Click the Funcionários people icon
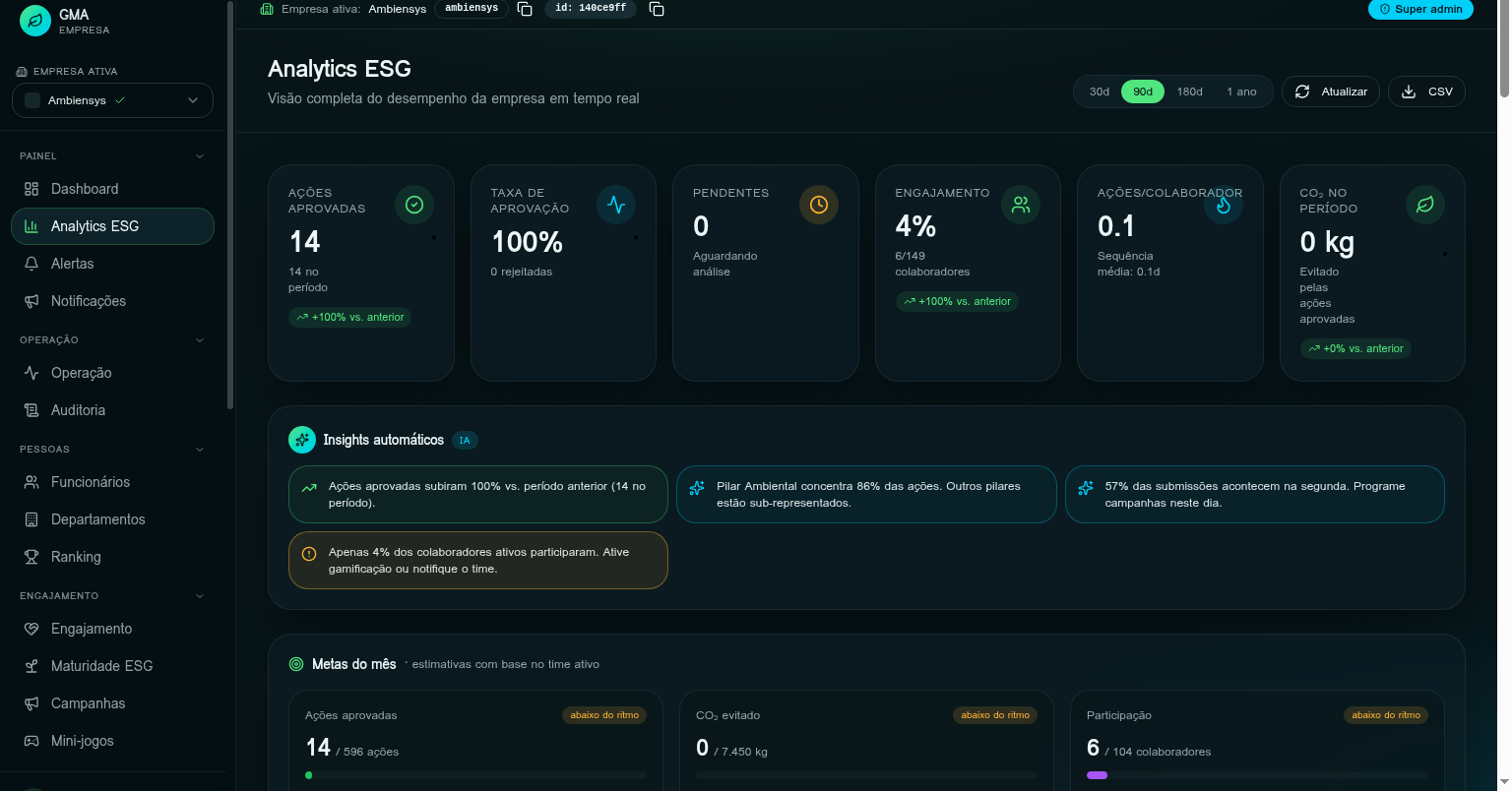Viewport: 1512px width, 791px height. click(31, 482)
